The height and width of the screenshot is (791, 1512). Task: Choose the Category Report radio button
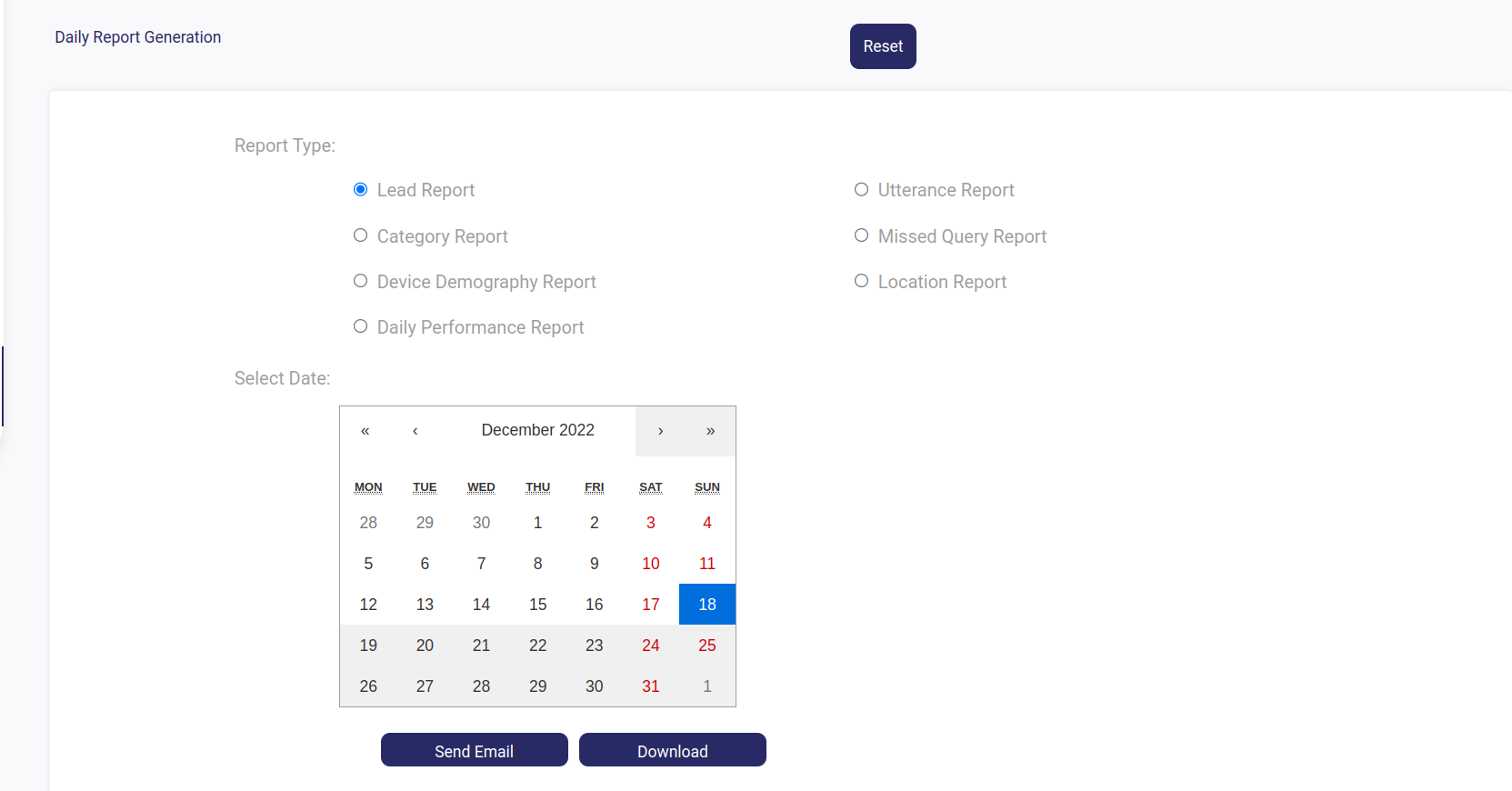click(361, 235)
